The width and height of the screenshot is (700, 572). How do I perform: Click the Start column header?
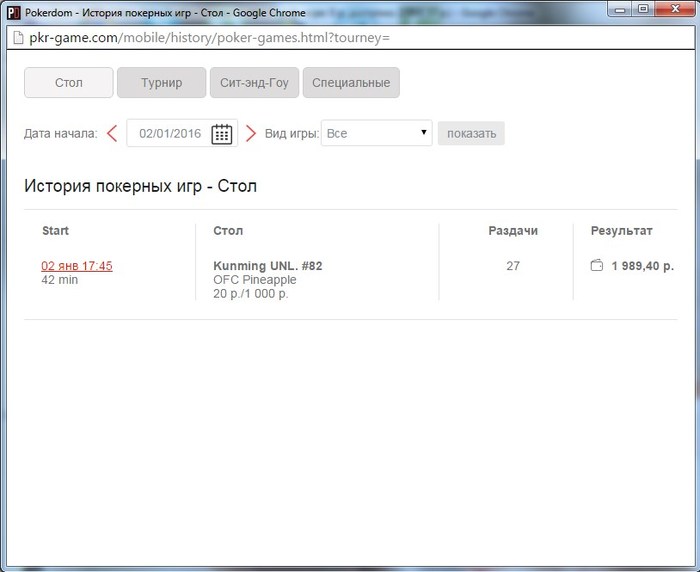(x=55, y=230)
